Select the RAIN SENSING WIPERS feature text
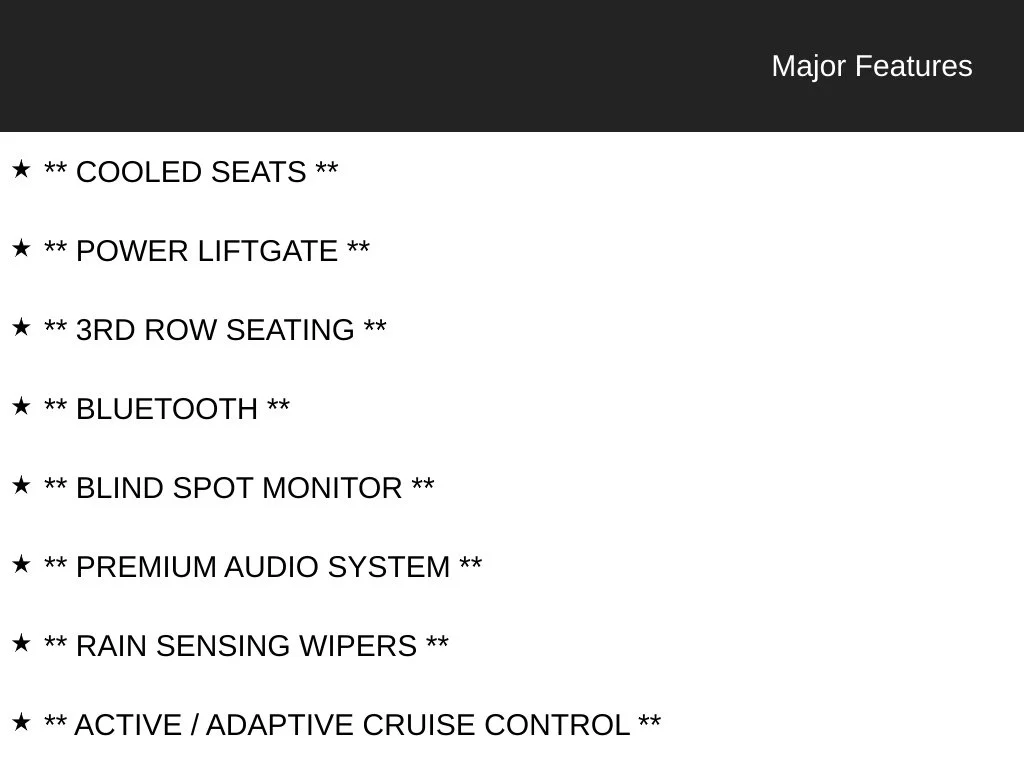 tap(246, 647)
